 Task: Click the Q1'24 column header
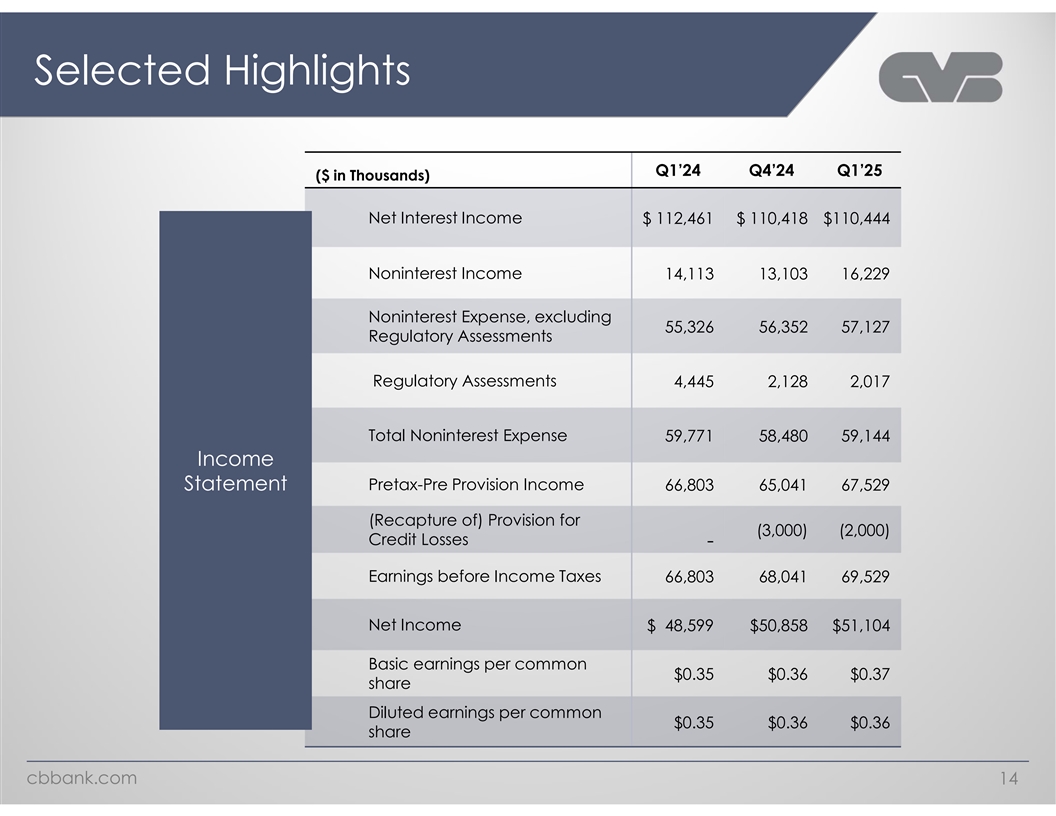point(678,170)
